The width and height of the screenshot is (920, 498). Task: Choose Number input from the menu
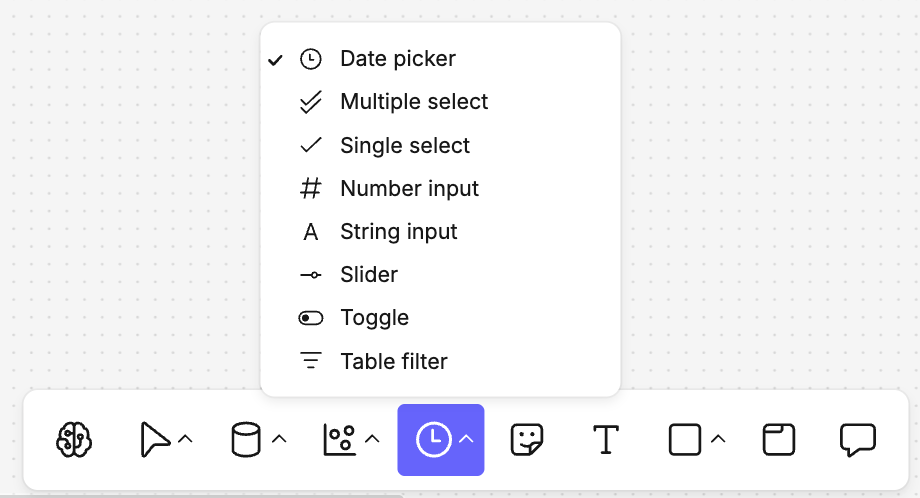409,188
